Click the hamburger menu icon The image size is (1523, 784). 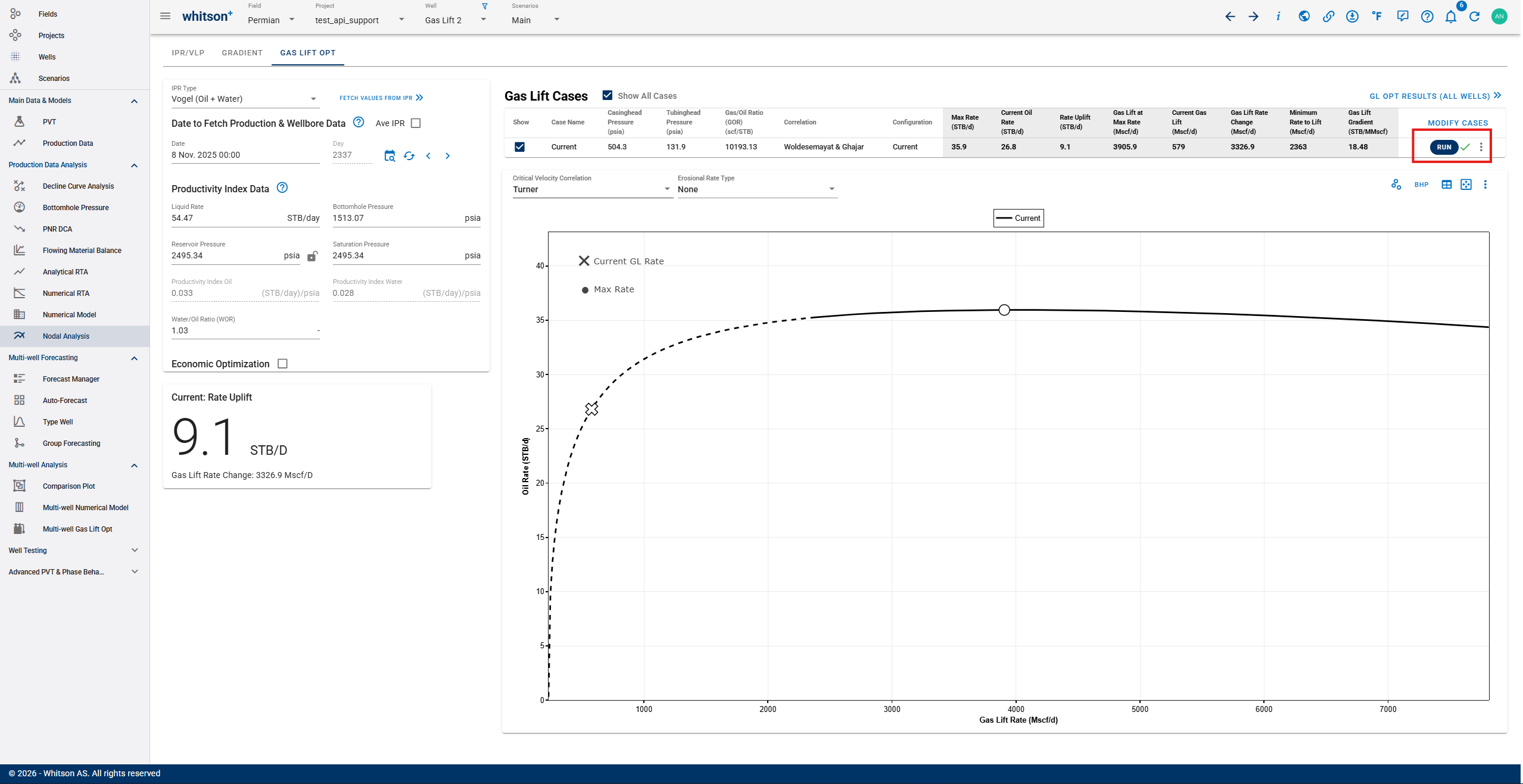[165, 16]
